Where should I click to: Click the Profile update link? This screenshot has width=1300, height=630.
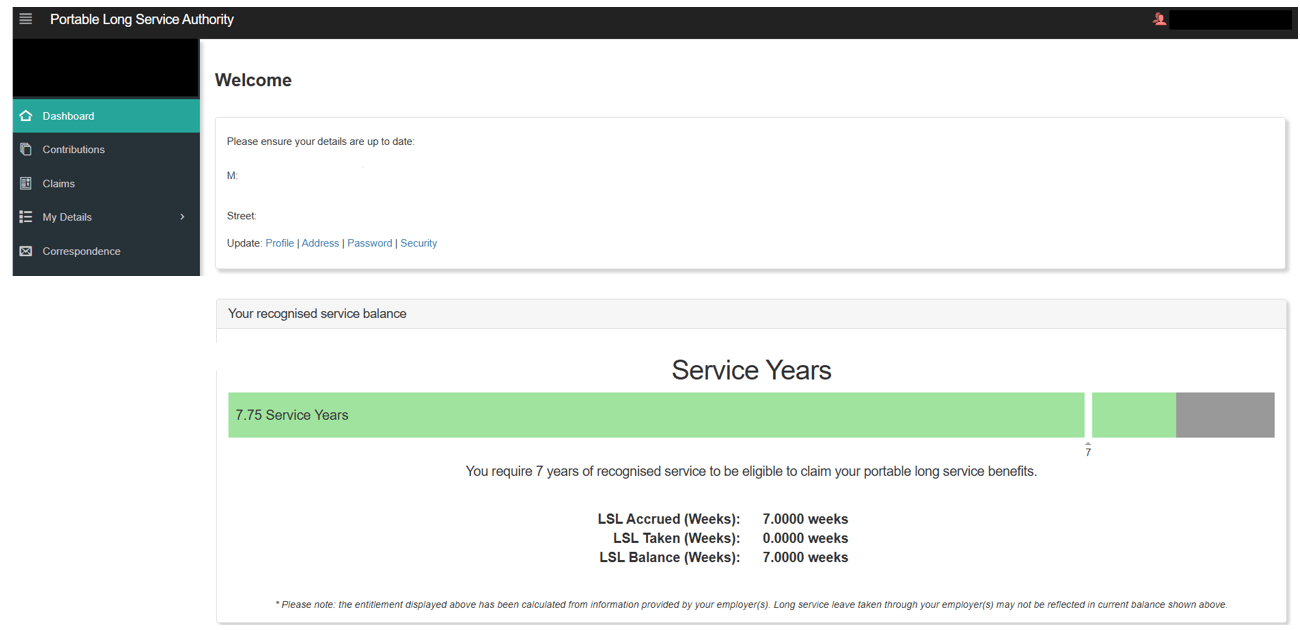tap(280, 243)
